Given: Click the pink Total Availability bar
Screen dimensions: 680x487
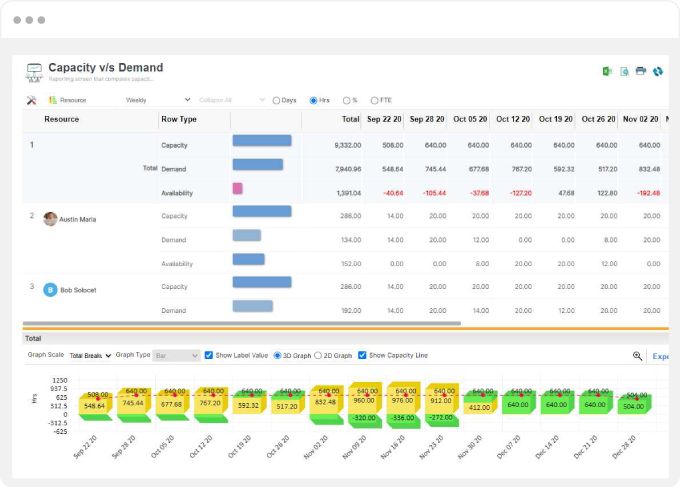Looking at the screenshot, I should [238, 188].
